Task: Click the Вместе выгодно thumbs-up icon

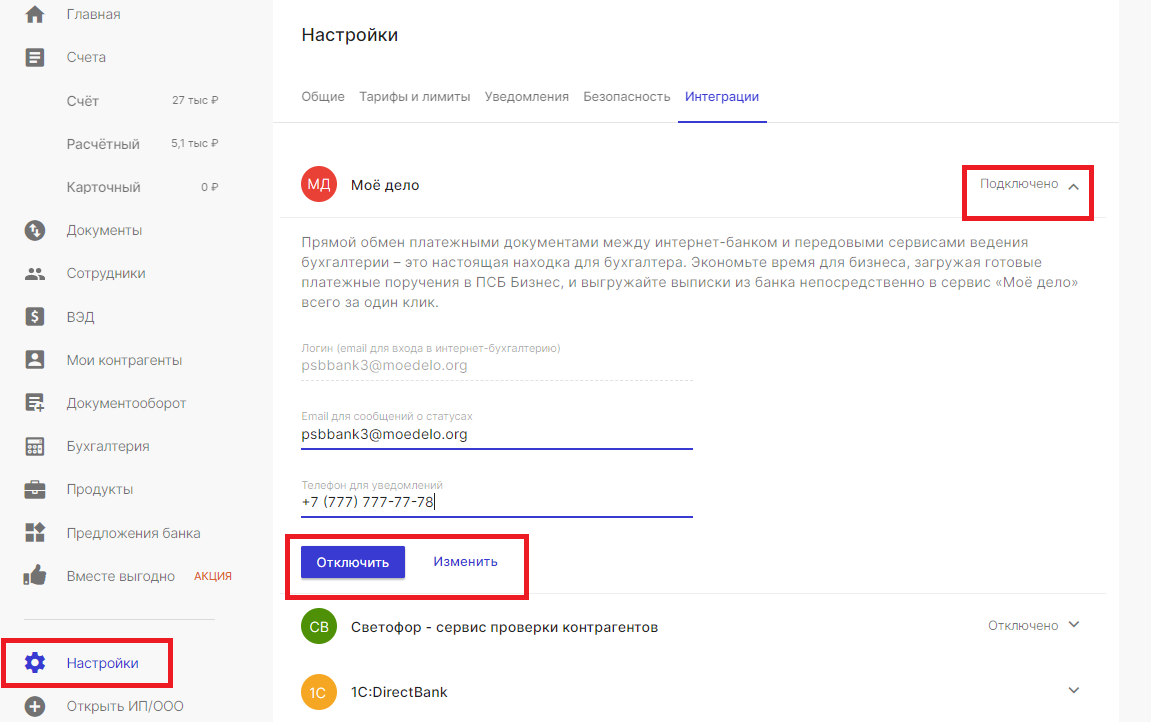Action: [x=35, y=576]
